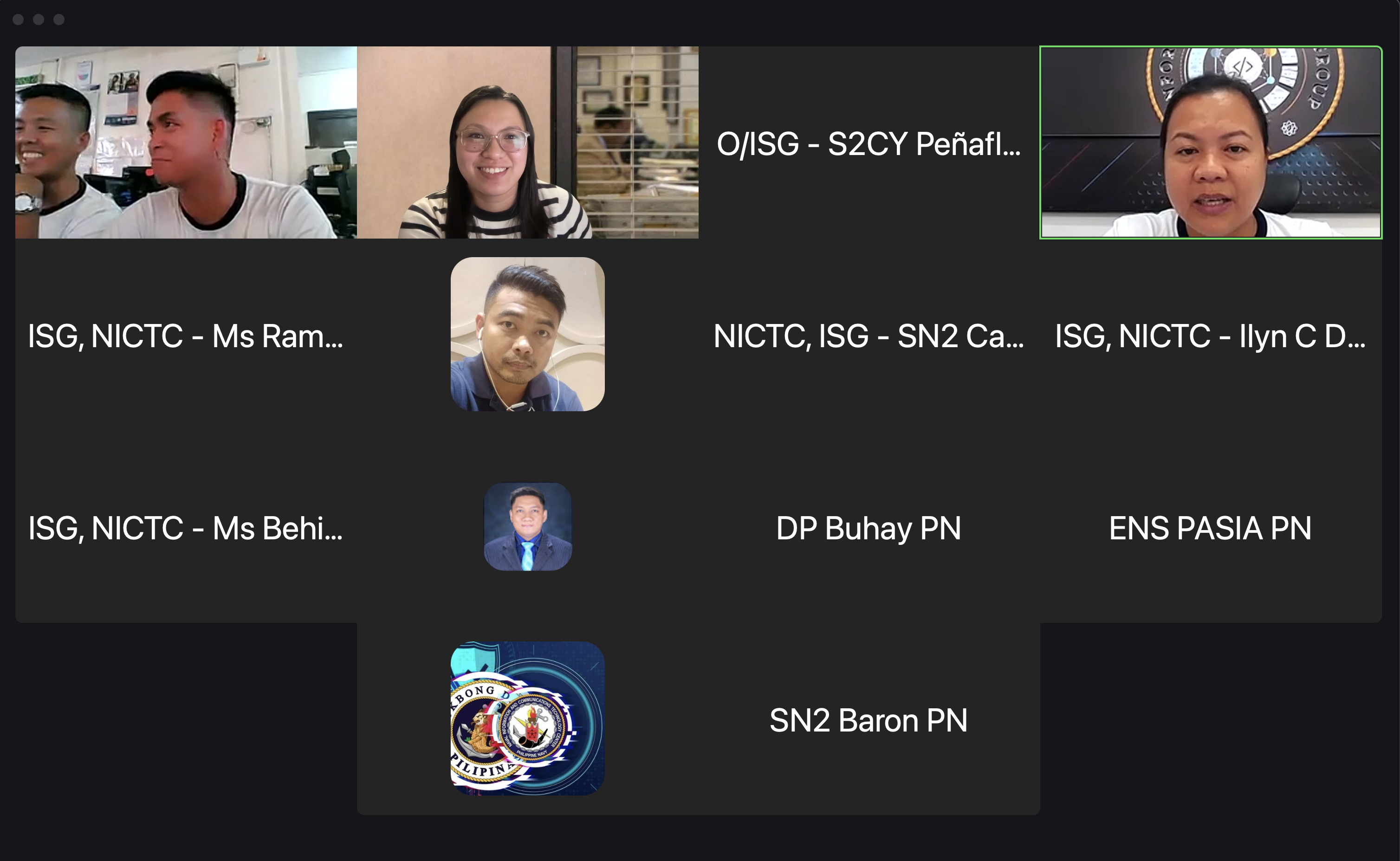Image resolution: width=1400 pixels, height=861 pixels.
Task: Select the ENS PASIA PN participant tile
Action: coord(1211,527)
